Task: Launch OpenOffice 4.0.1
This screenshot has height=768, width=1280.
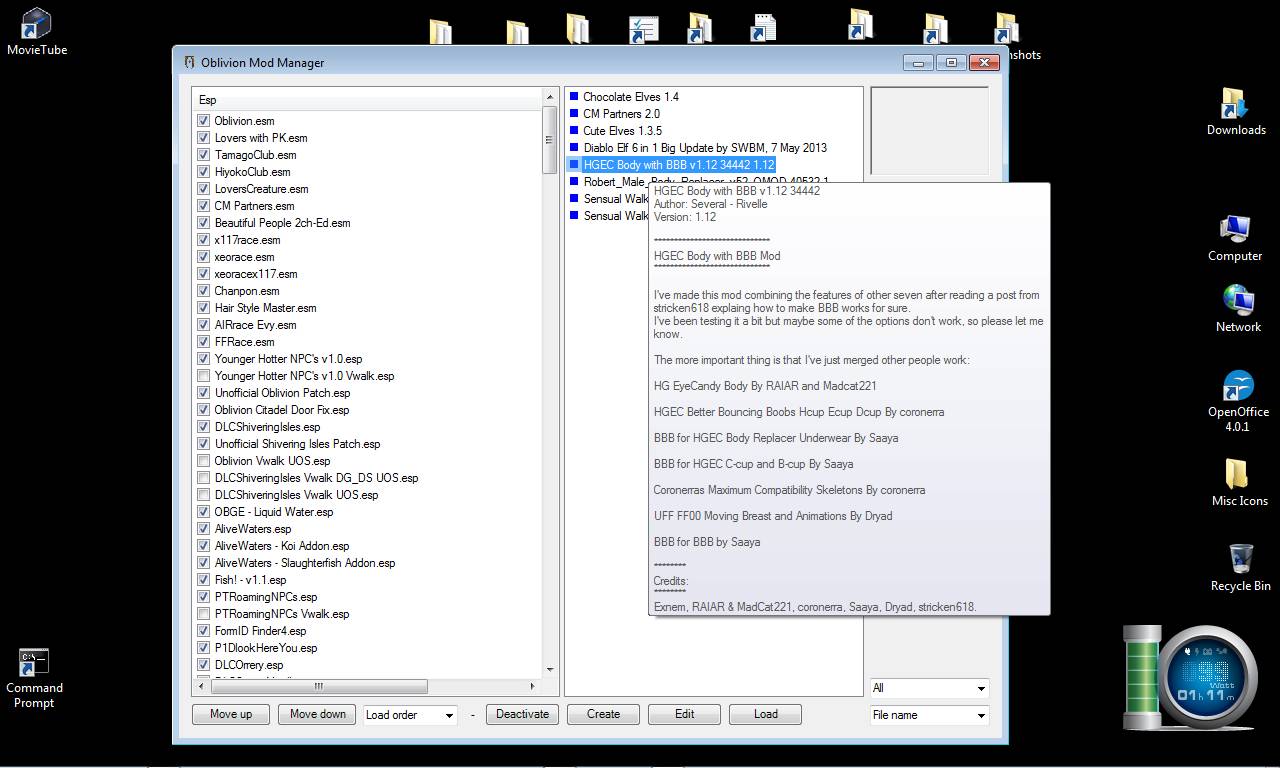Action: click(1238, 385)
